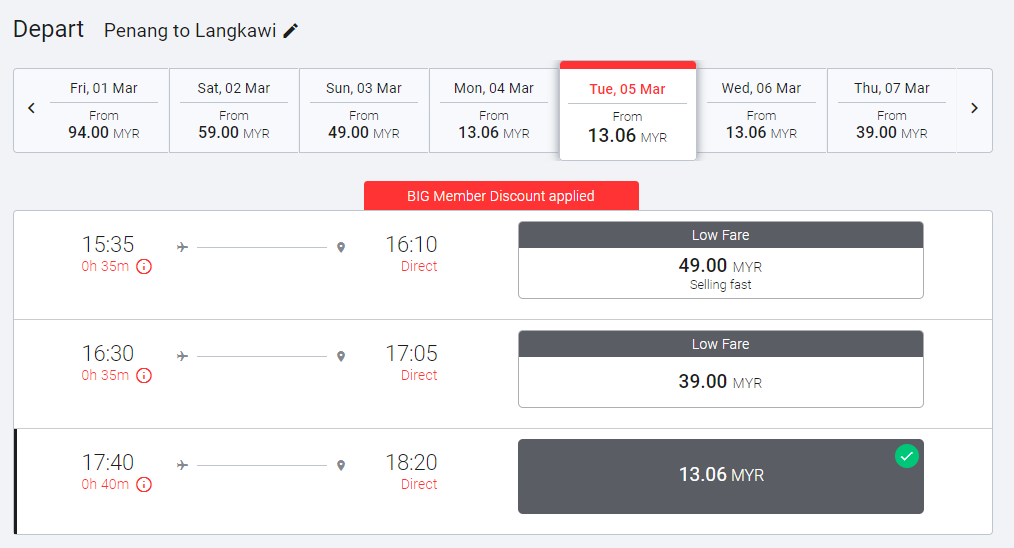Viewport: 1014px width, 548px height.
Task: Click green checkmark on selected 13.06 fare
Action: point(906,456)
